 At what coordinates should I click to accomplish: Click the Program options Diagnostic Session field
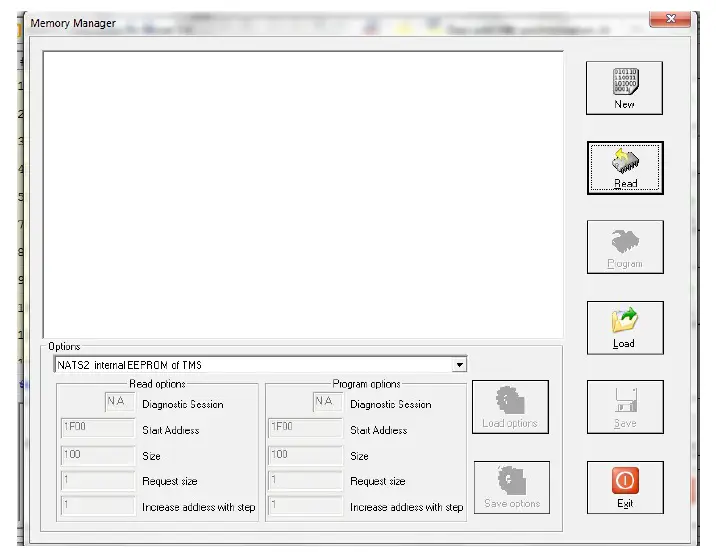(327, 402)
